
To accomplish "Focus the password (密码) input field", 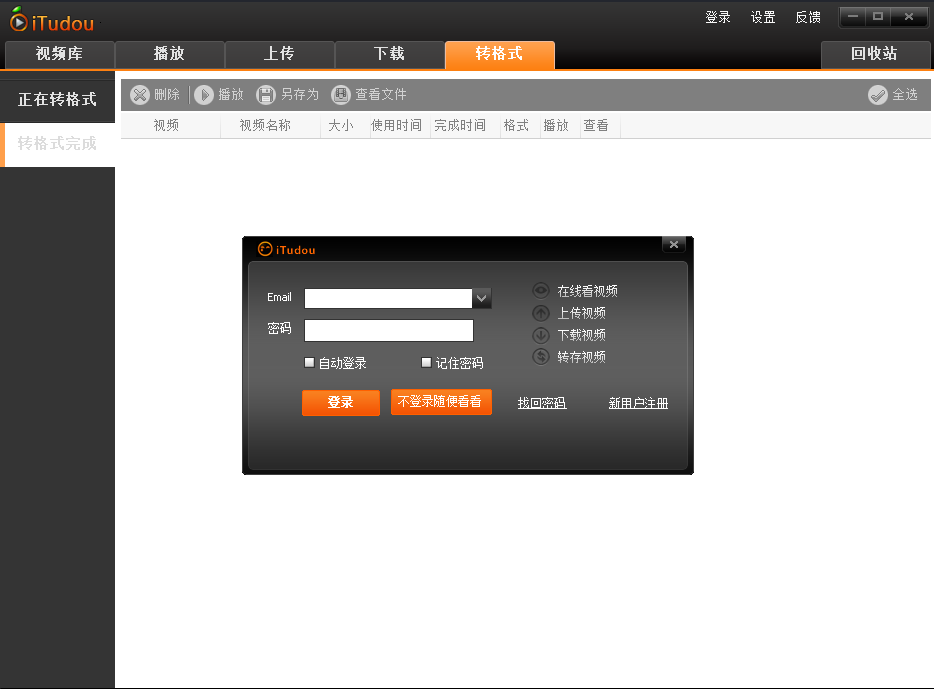I will (389, 331).
